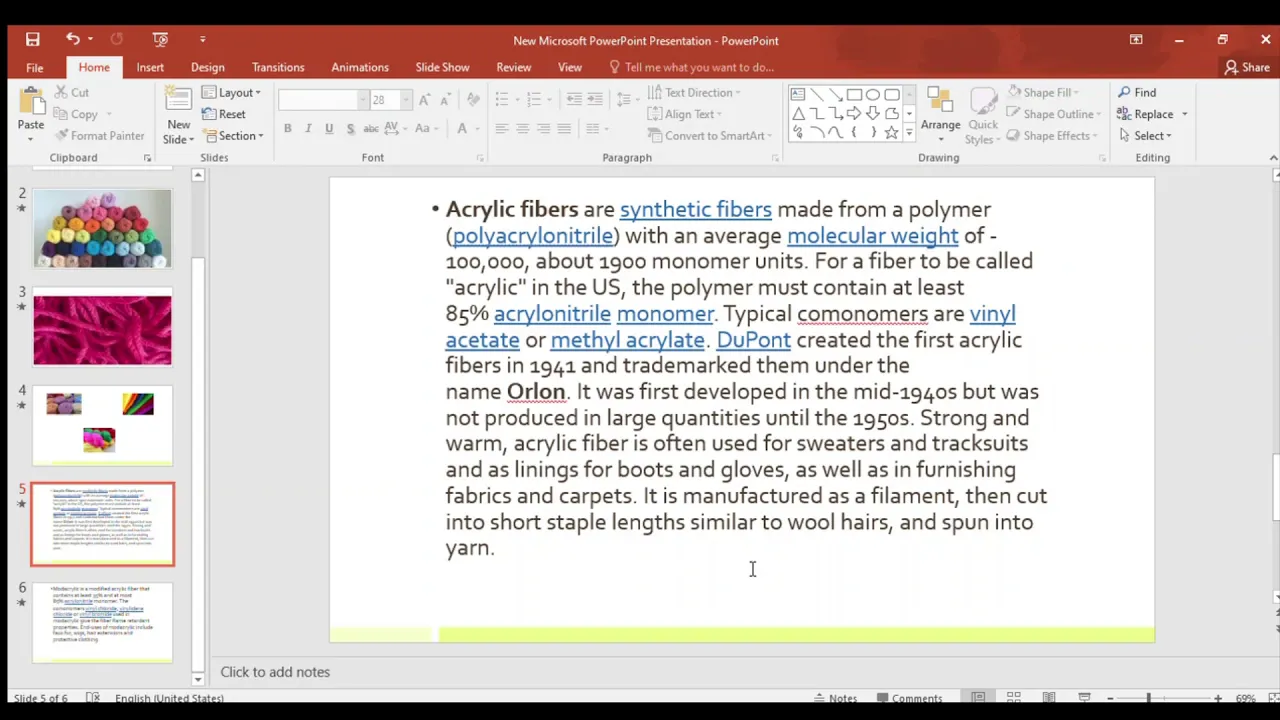Follow the 'DuPont' hyperlink
This screenshot has width=1280, height=720.
click(753, 339)
